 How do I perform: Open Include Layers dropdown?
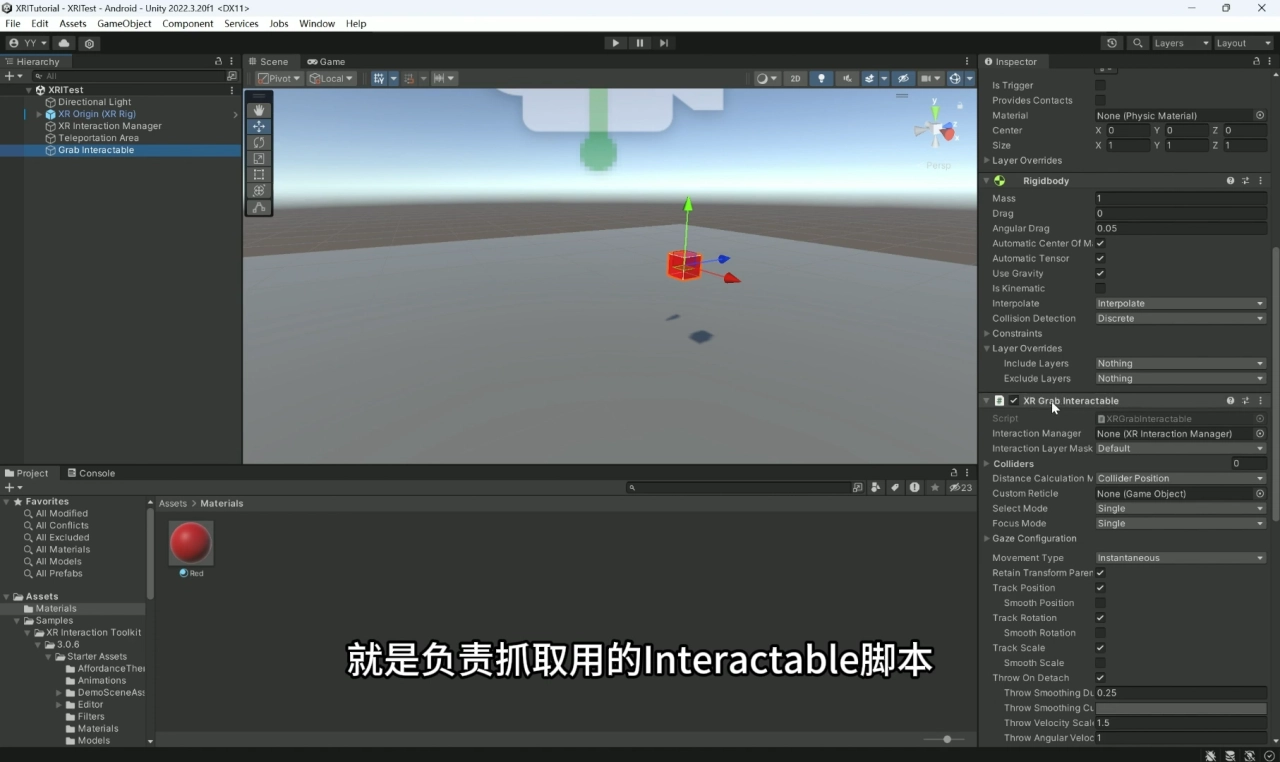(x=1180, y=363)
